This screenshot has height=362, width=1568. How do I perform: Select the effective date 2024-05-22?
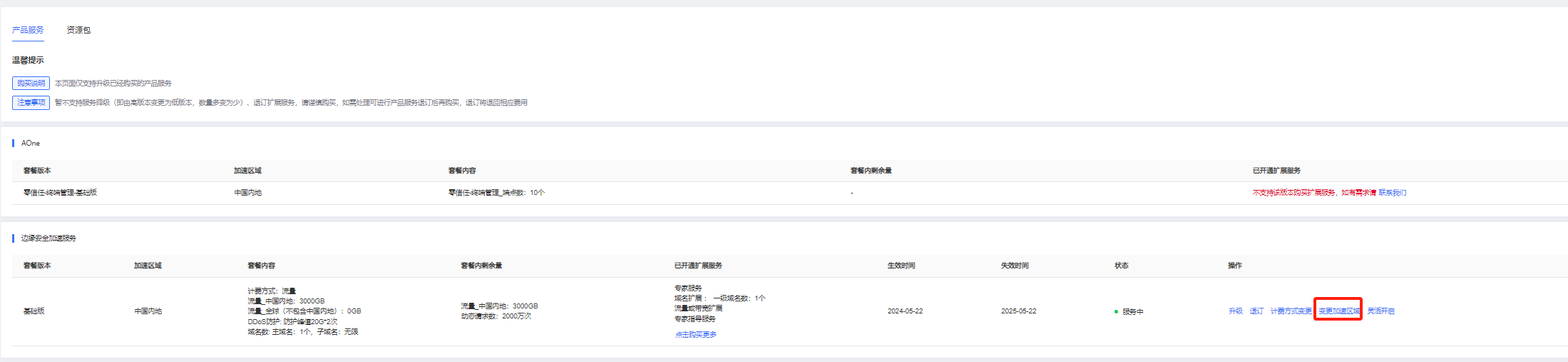(906, 311)
